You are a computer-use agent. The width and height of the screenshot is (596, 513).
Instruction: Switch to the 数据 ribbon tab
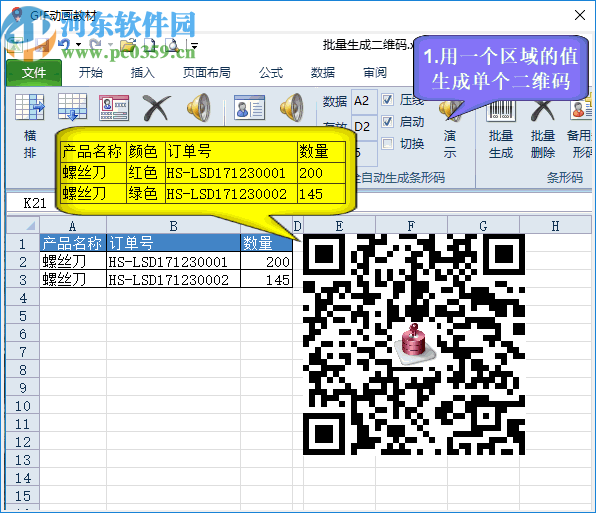(323, 72)
